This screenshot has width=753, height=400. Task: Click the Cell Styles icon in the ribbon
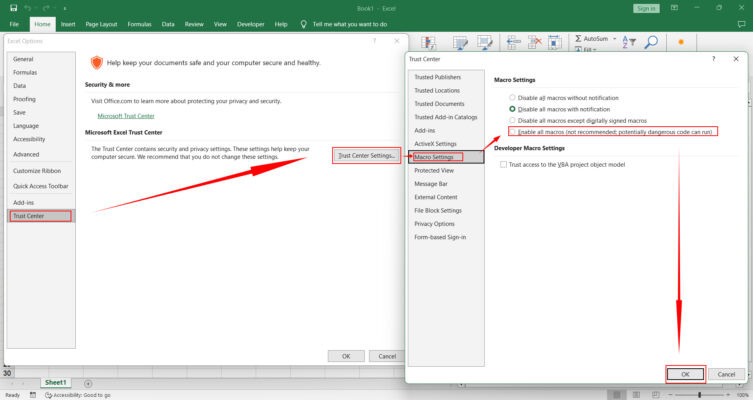coord(485,43)
